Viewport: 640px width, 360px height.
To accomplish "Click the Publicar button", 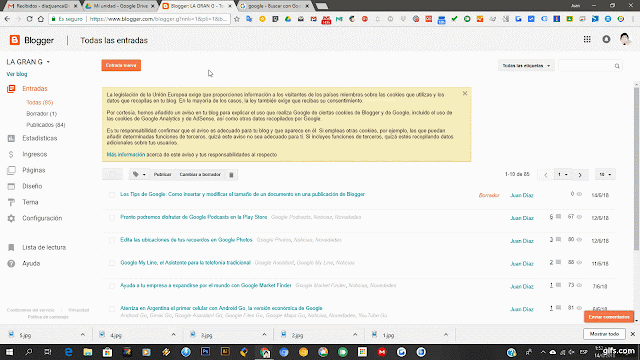I will click(x=162, y=175).
